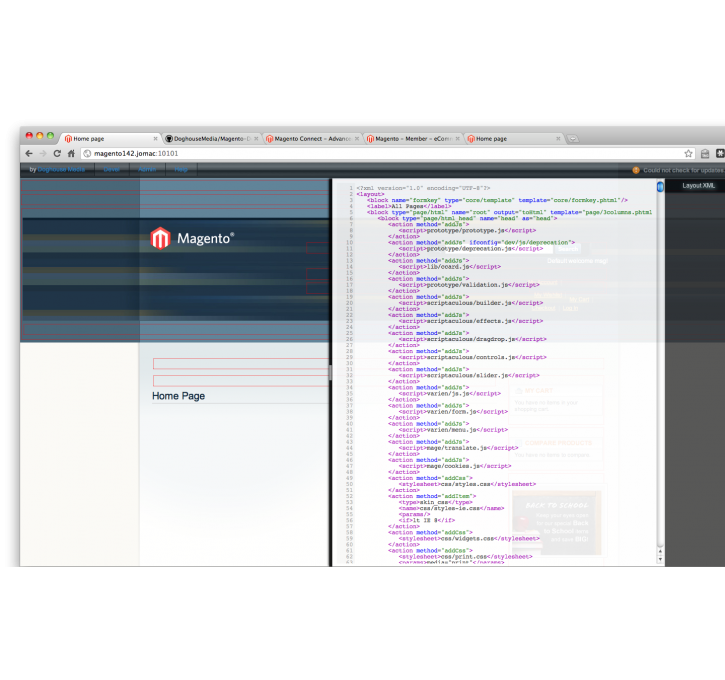This screenshot has width=725, height=680.
Task: Click the blue scrollbar thumb of XML viewer
Action: [660, 187]
